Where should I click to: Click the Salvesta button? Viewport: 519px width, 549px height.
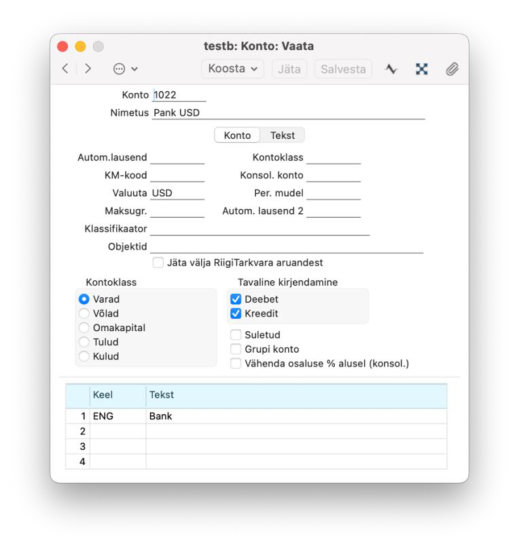tap(343, 69)
